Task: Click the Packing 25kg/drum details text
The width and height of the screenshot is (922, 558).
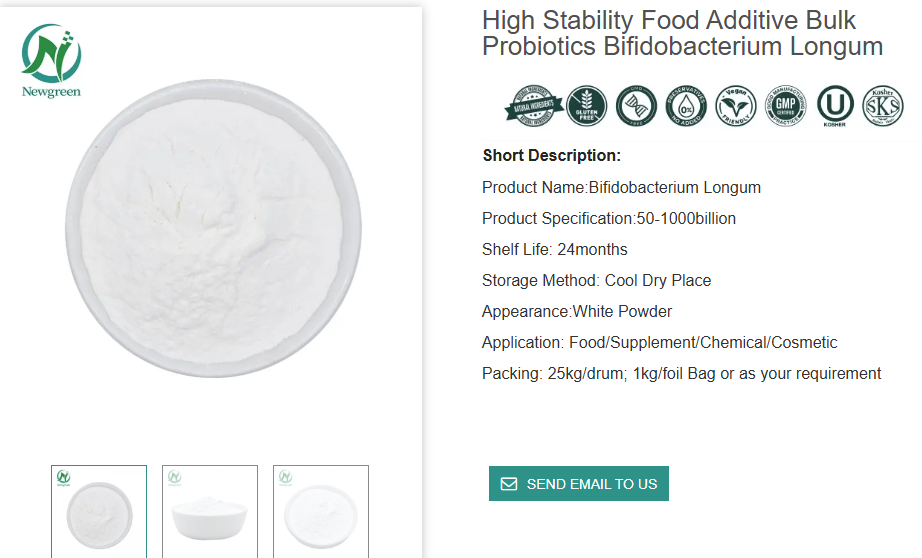Action: coord(681,373)
